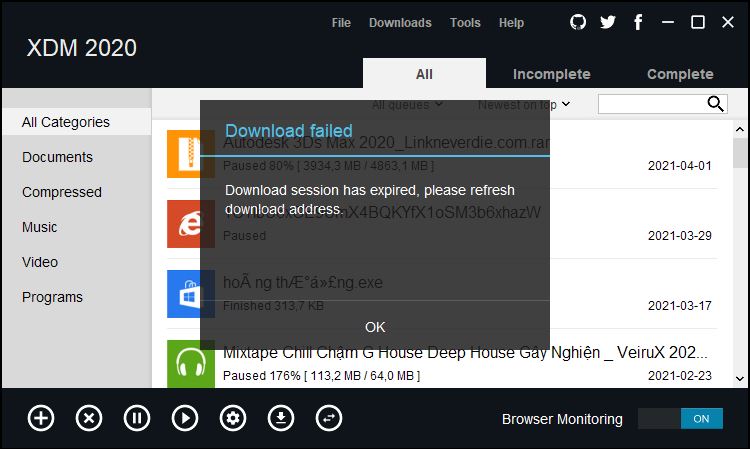Open settings gear icon in bottom toolbar

click(x=233, y=418)
